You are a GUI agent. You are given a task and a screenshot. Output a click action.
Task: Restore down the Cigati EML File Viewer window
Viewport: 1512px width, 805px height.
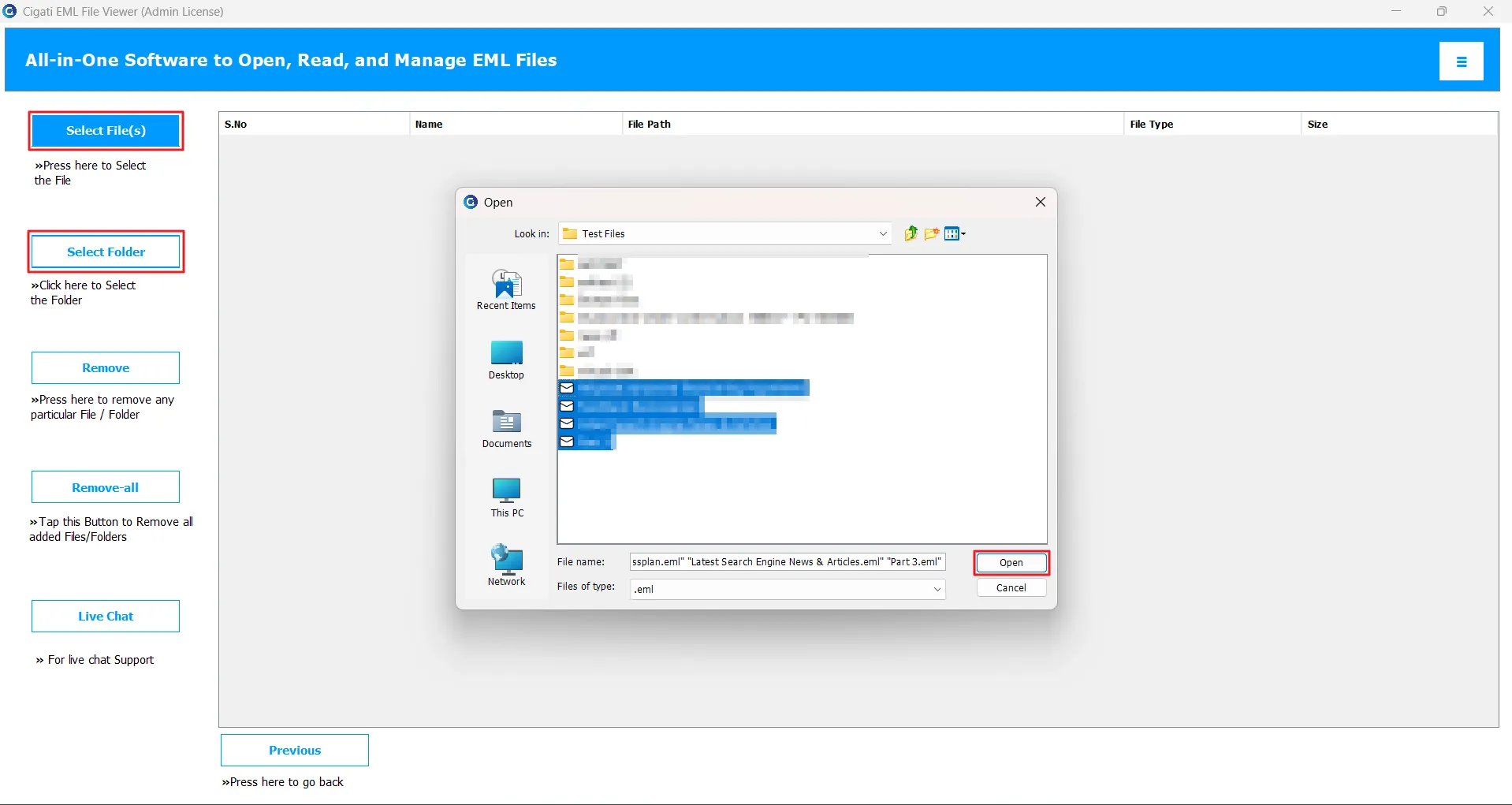[x=1442, y=11]
